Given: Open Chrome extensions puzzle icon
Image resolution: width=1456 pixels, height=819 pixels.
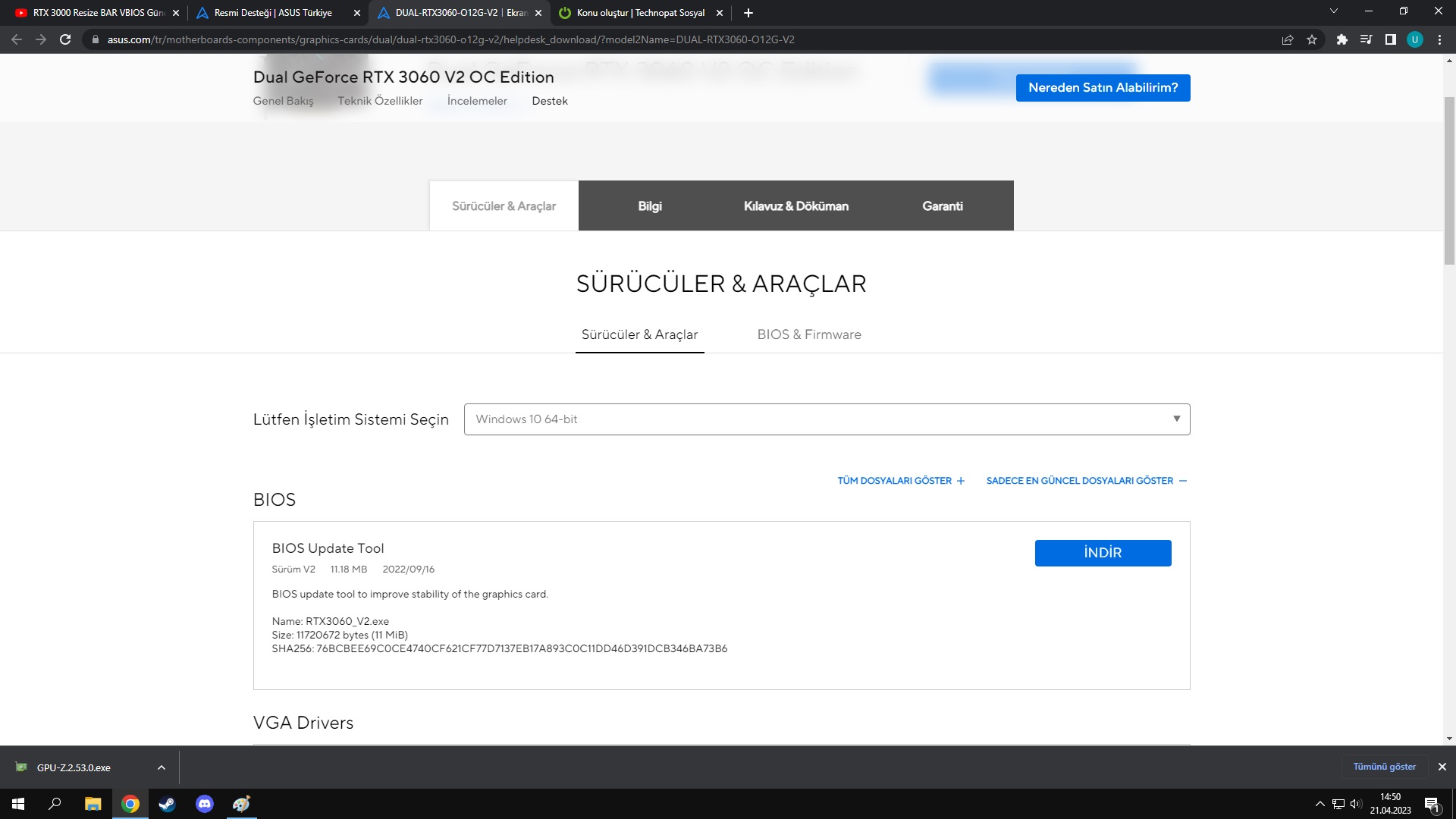Looking at the screenshot, I should tap(1341, 39).
